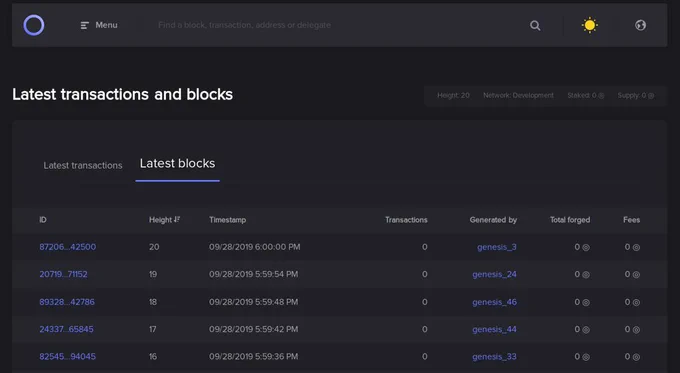Click height value 17 in table
The height and width of the screenshot is (373, 680).
[153, 329]
